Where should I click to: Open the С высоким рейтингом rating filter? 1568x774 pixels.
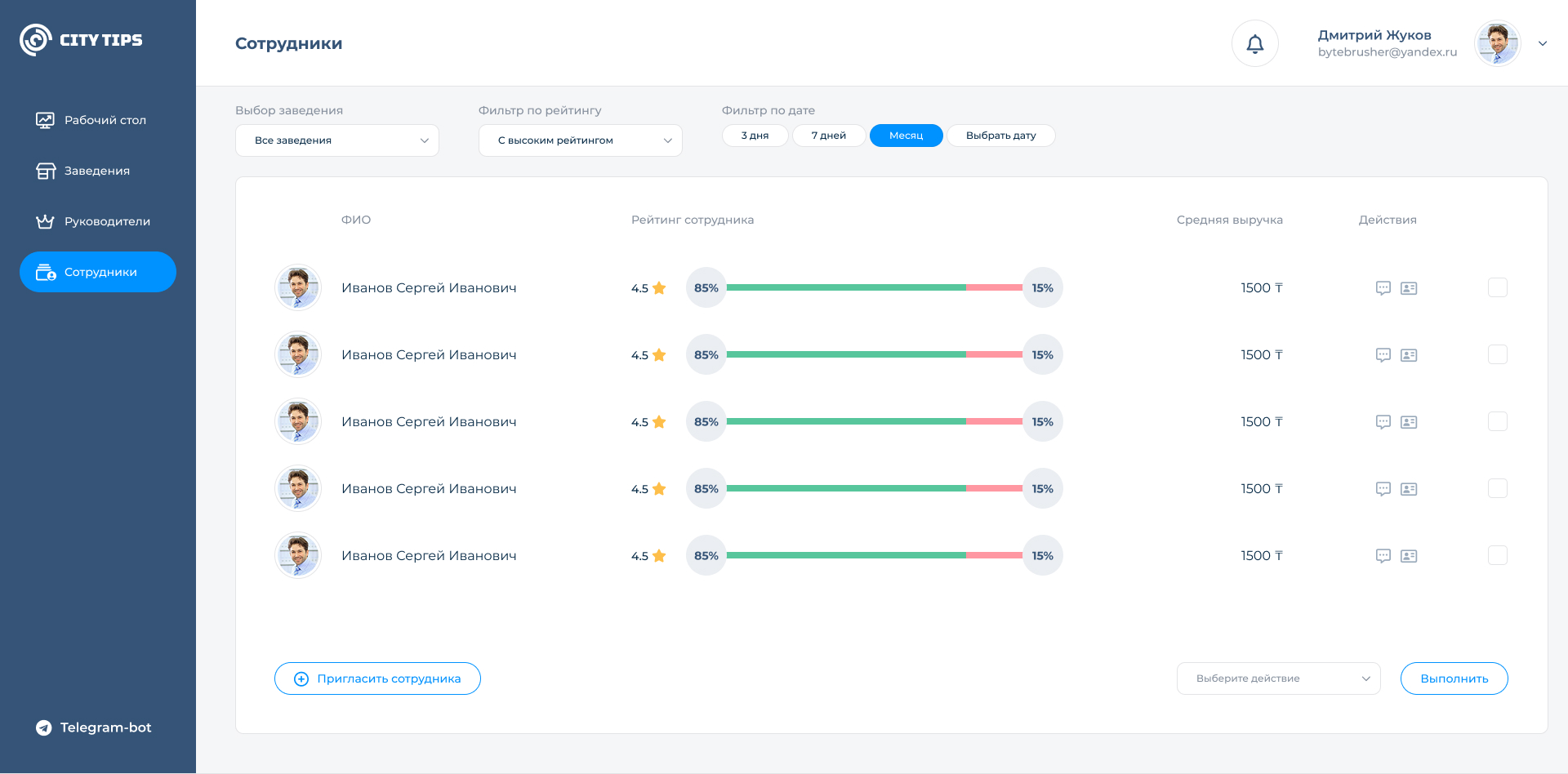[x=581, y=140]
